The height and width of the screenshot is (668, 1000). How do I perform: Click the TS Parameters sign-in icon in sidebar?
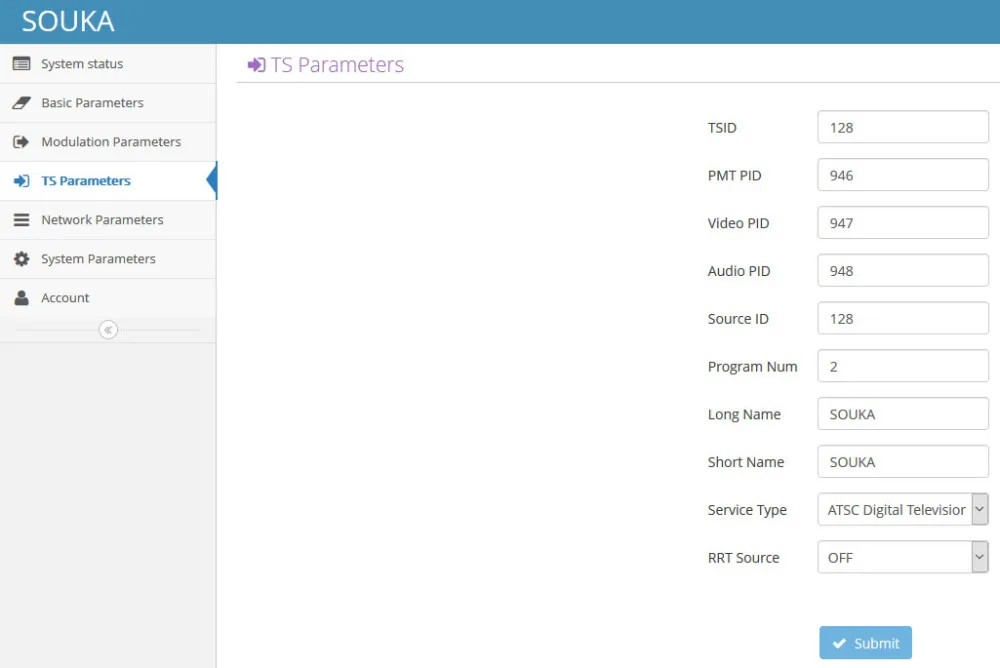(21, 181)
